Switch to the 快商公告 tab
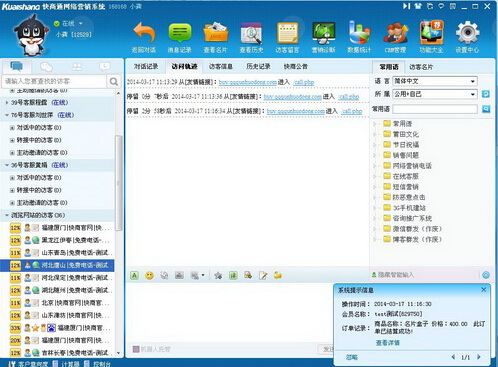This screenshot has height=367, width=498. point(296,67)
